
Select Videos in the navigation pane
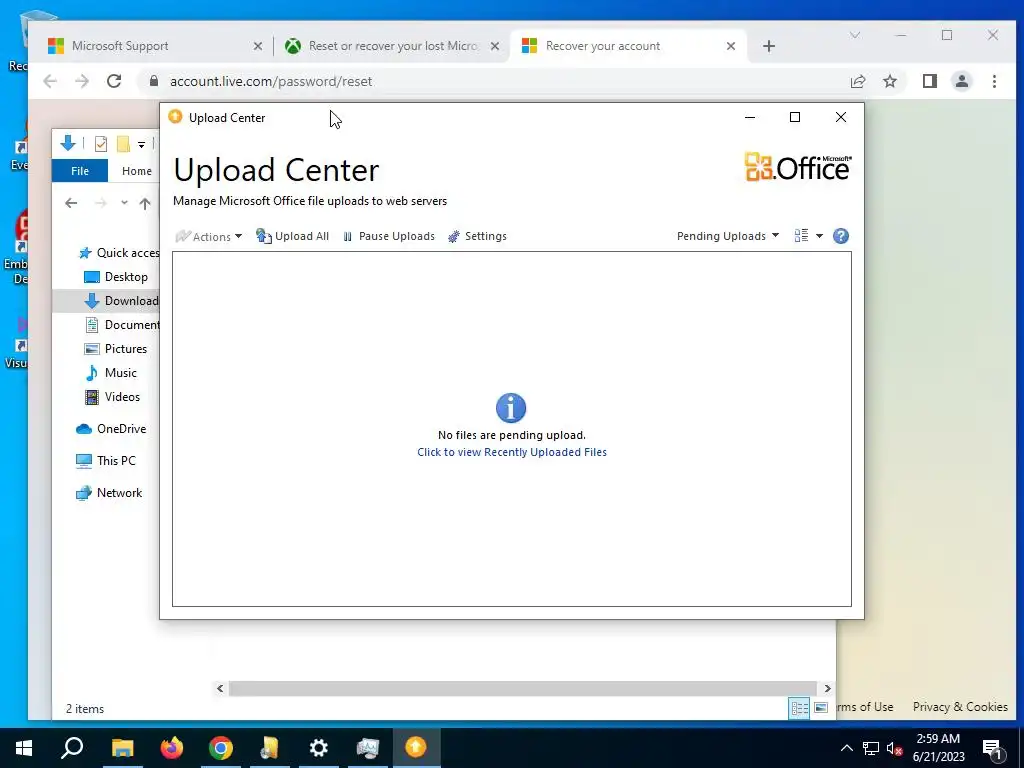112,397
